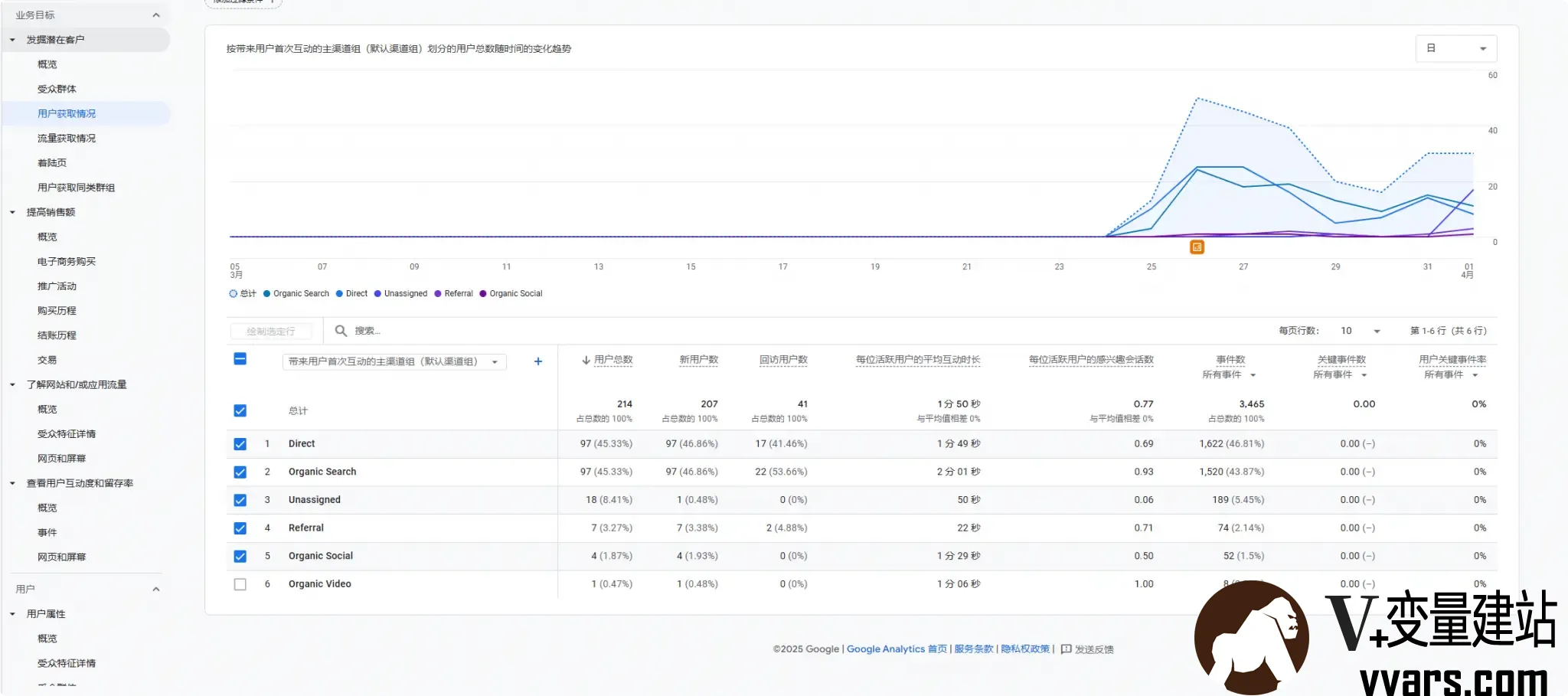This screenshot has width=1568, height=696.
Task: Click Google Analytics 首页 link
Action: [x=897, y=649]
